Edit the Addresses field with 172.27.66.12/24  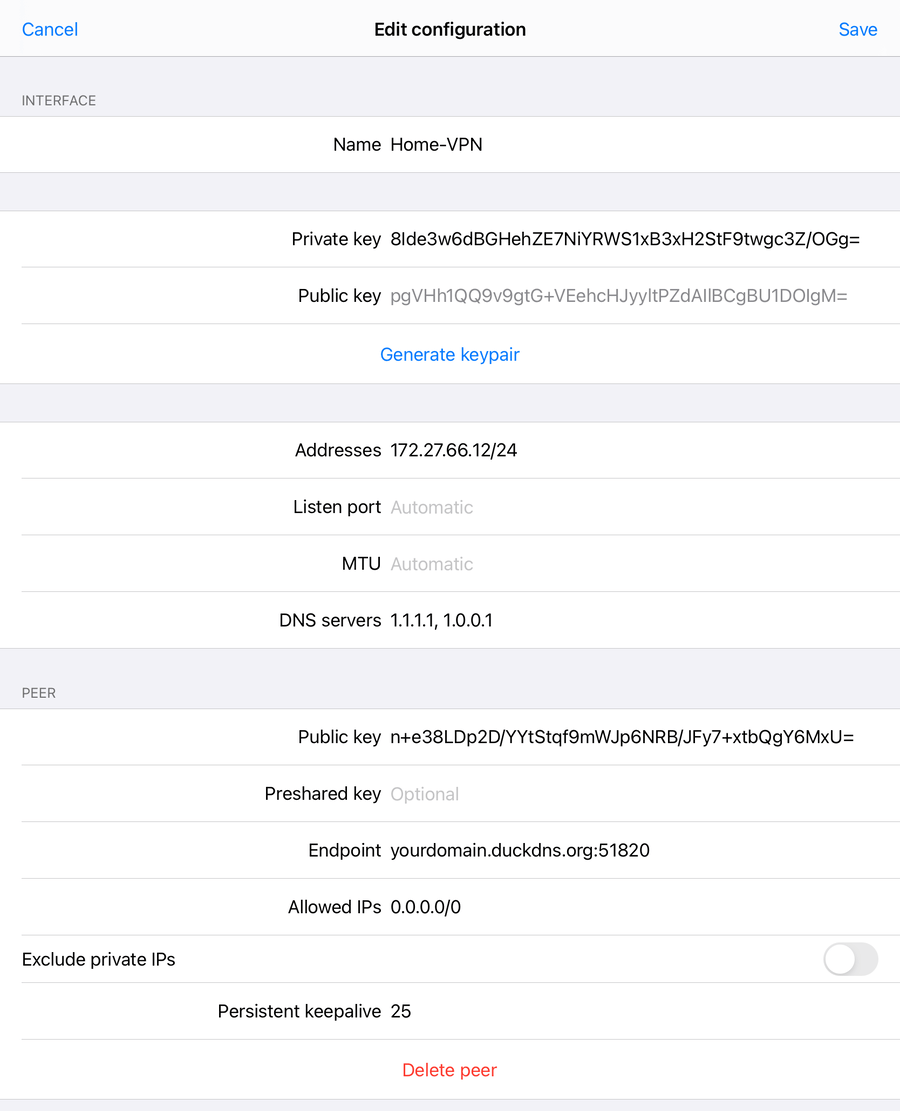[453, 450]
